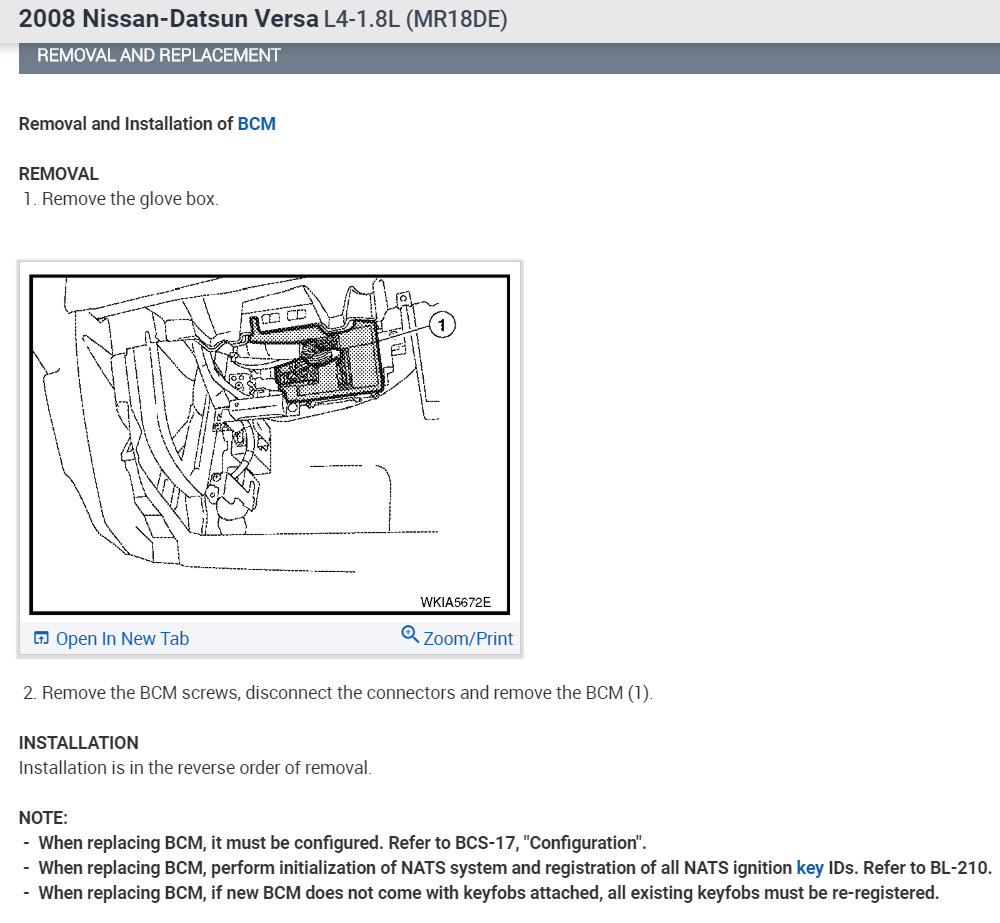
Task: Click step 'Remove the glove box.'
Action: click(x=130, y=199)
